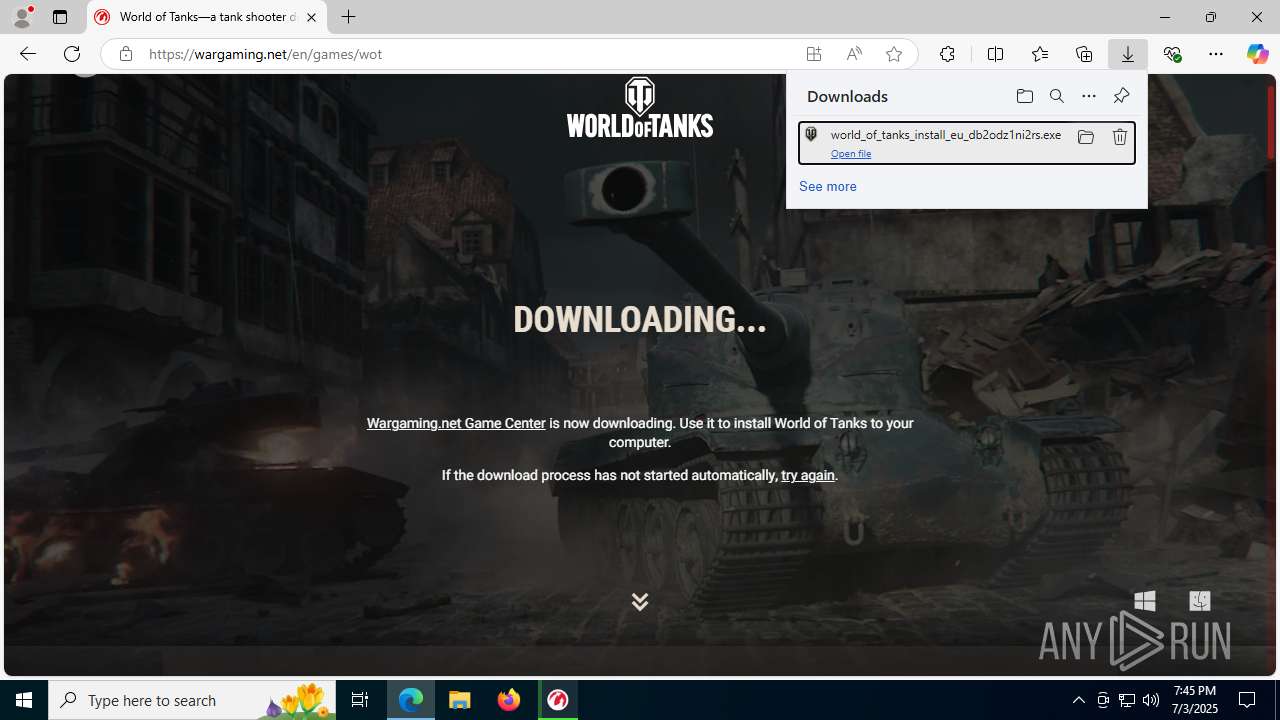1280x720 pixels.
Task: Open the notification center icon
Action: 1247,700
